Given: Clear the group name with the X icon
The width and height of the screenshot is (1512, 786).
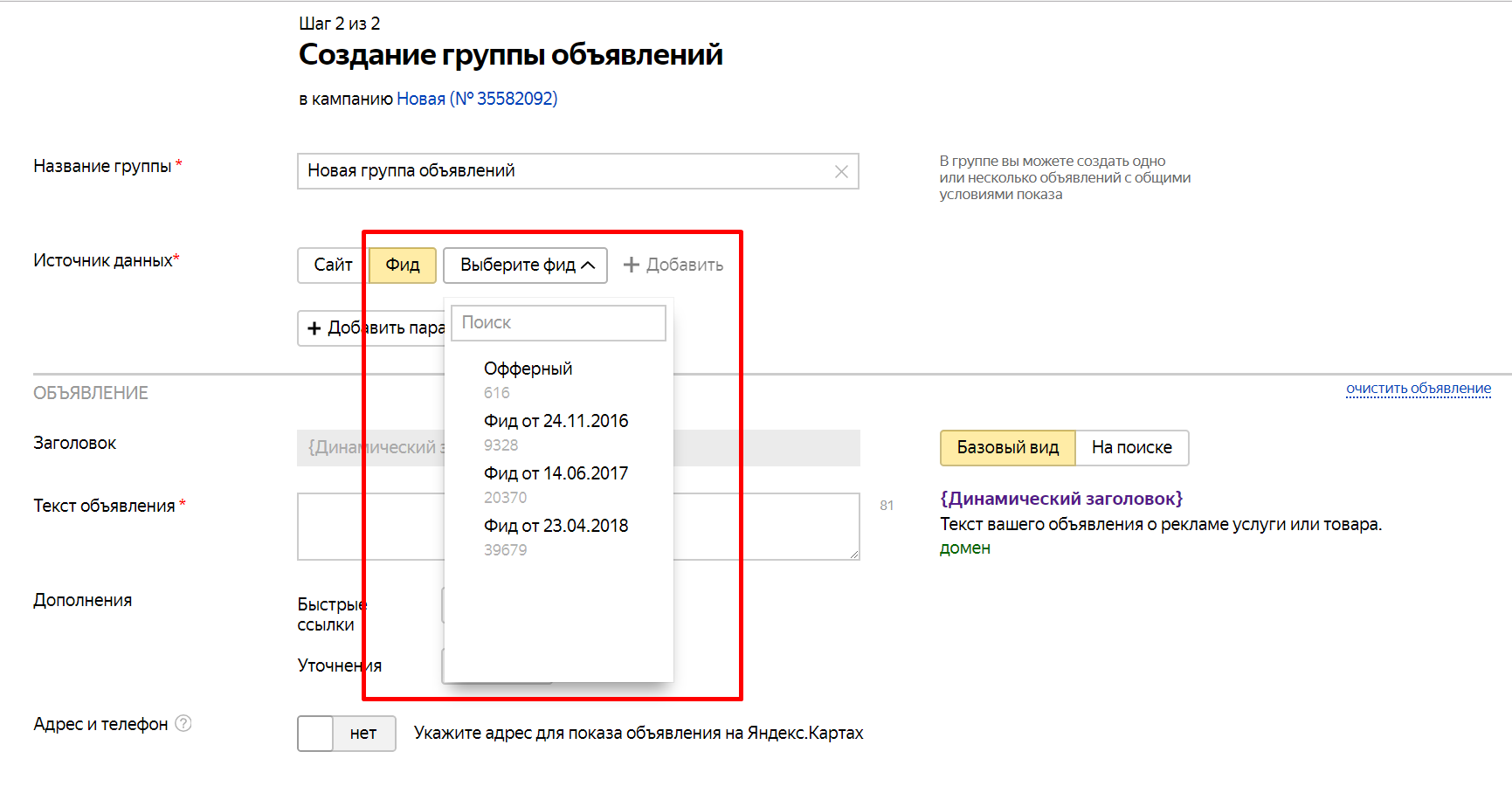Looking at the screenshot, I should tap(841, 171).
